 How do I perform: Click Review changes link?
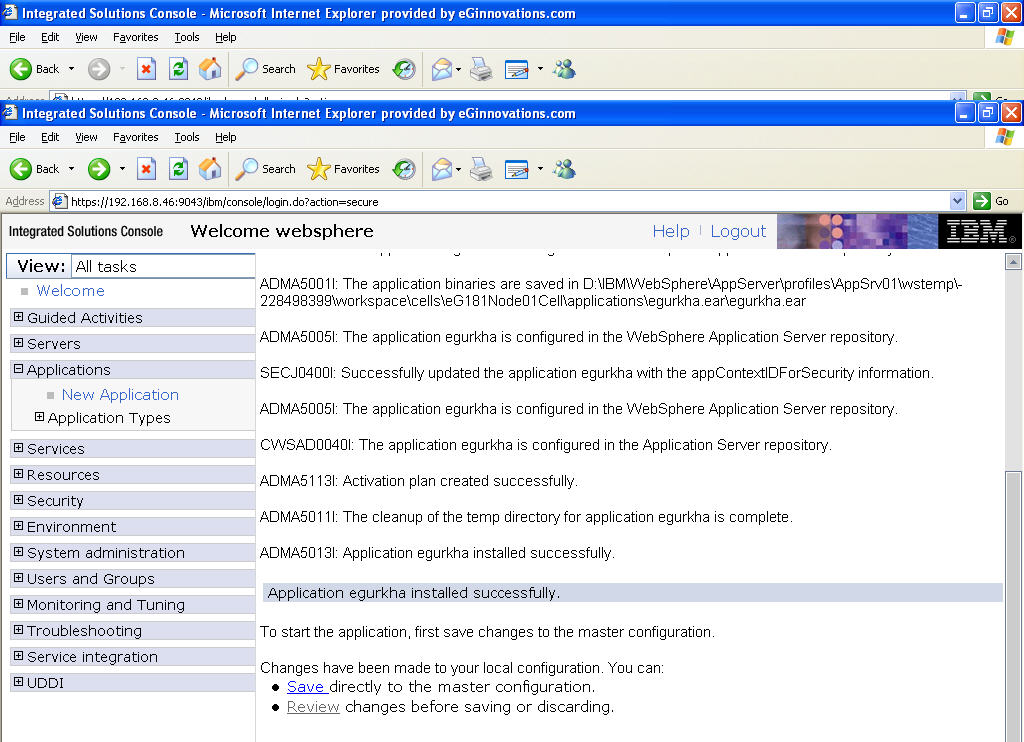coord(313,707)
